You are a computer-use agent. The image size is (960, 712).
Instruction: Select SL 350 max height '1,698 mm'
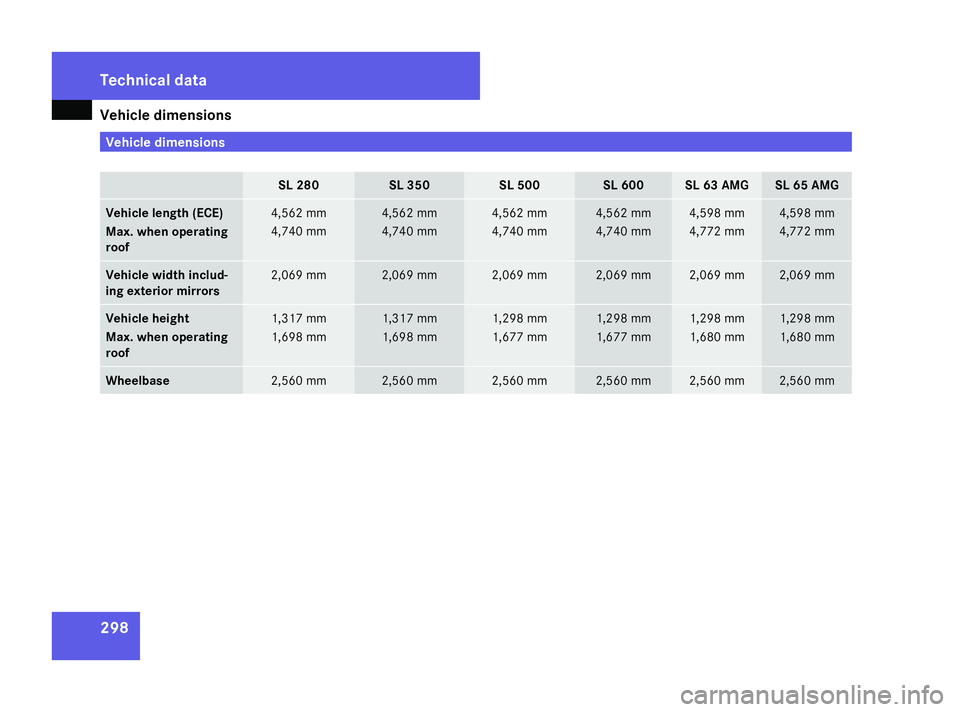(410, 337)
